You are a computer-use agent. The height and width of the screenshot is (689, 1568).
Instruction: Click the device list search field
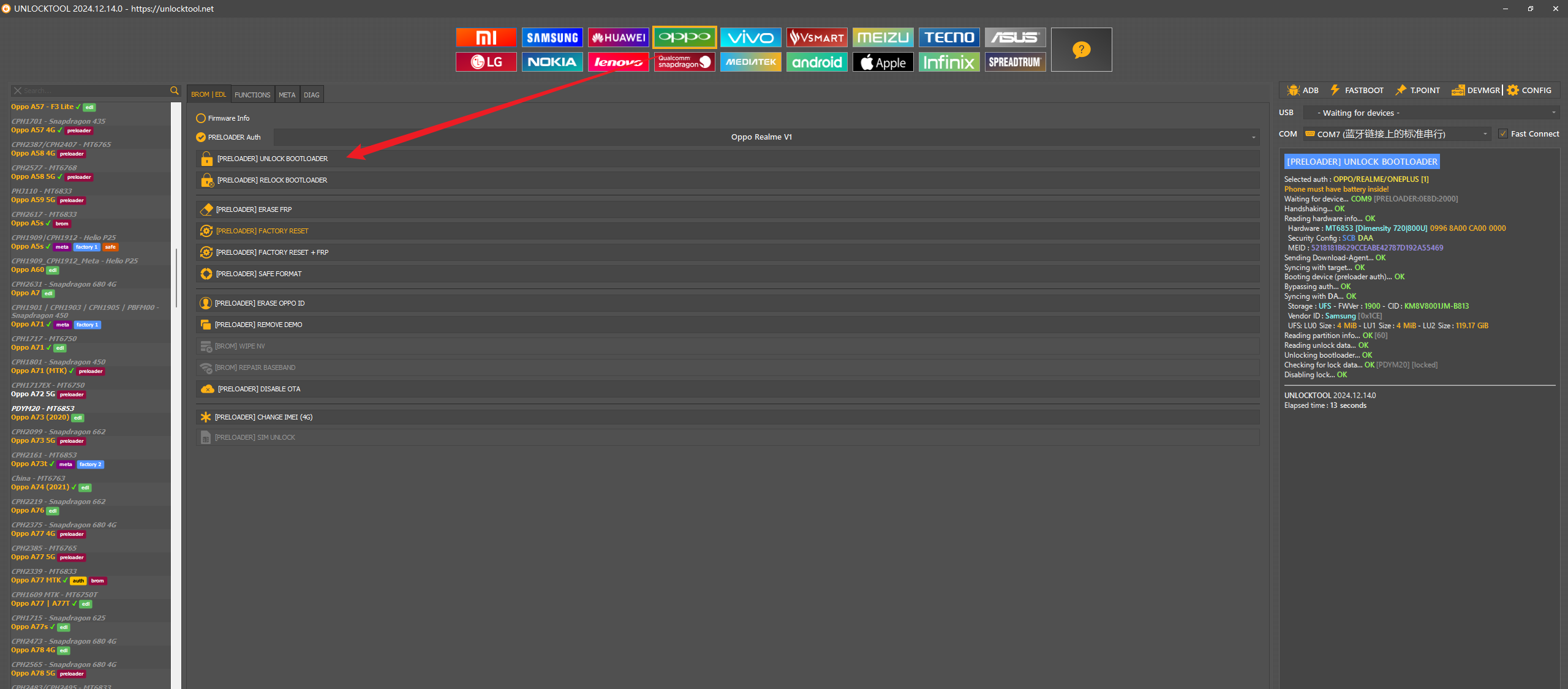click(x=92, y=91)
